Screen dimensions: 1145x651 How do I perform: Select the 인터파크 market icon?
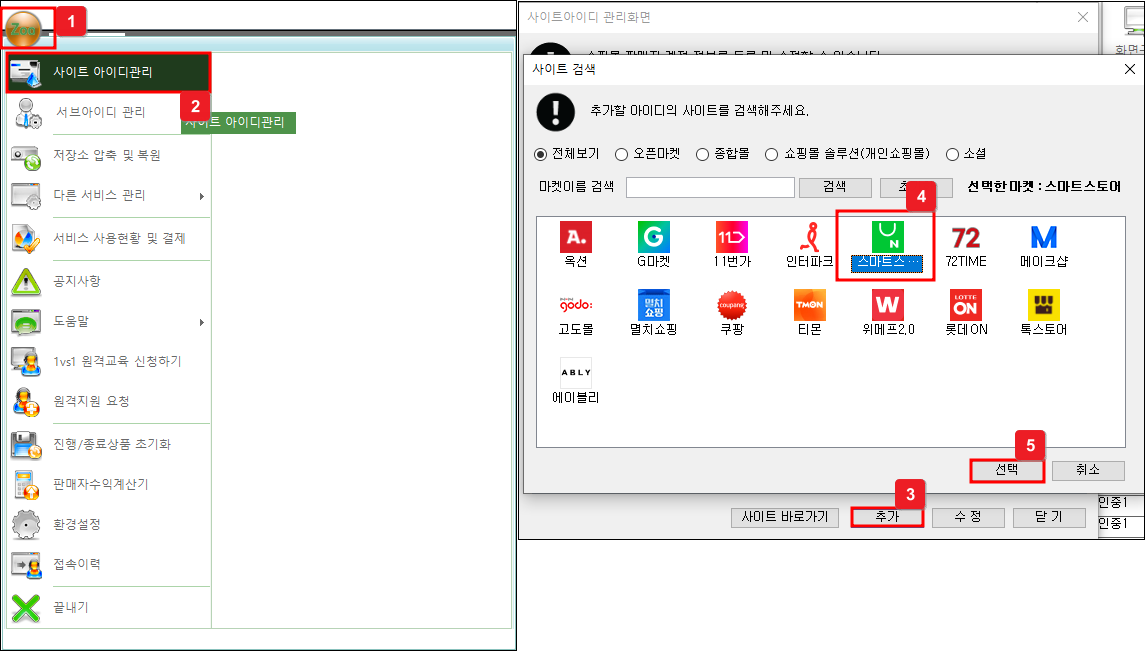[809, 237]
